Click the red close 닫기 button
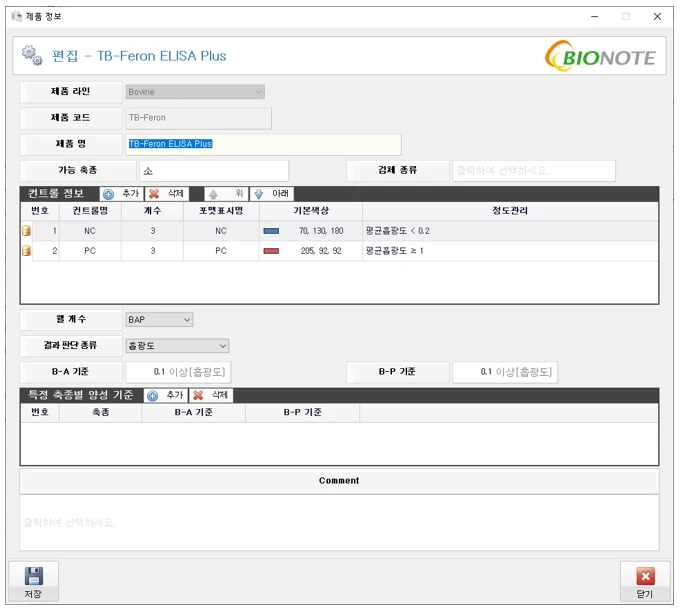The width and height of the screenshot is (681, 611). [645, 581]
